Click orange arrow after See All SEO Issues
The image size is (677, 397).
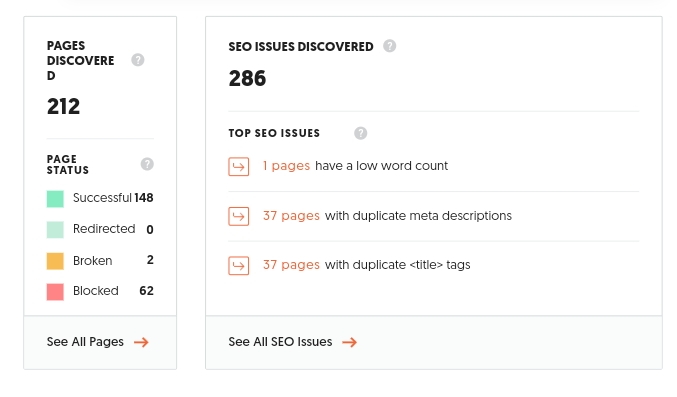[x=350, y=343]
